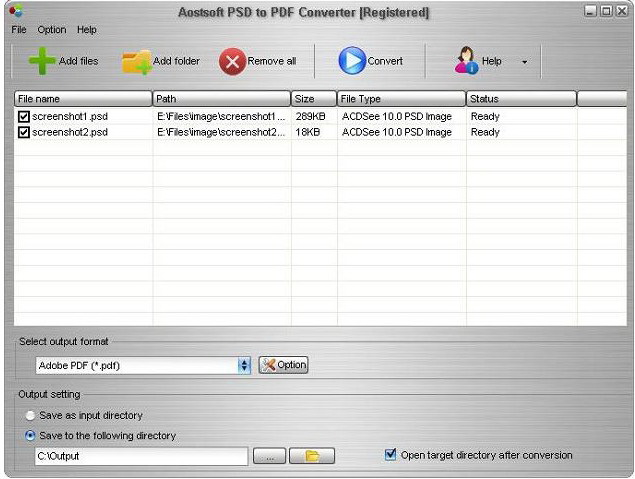Expand the Help toolbar dropdown arrow
The image size is (635, 479).
pyautogui.click(x=524, y=62)
